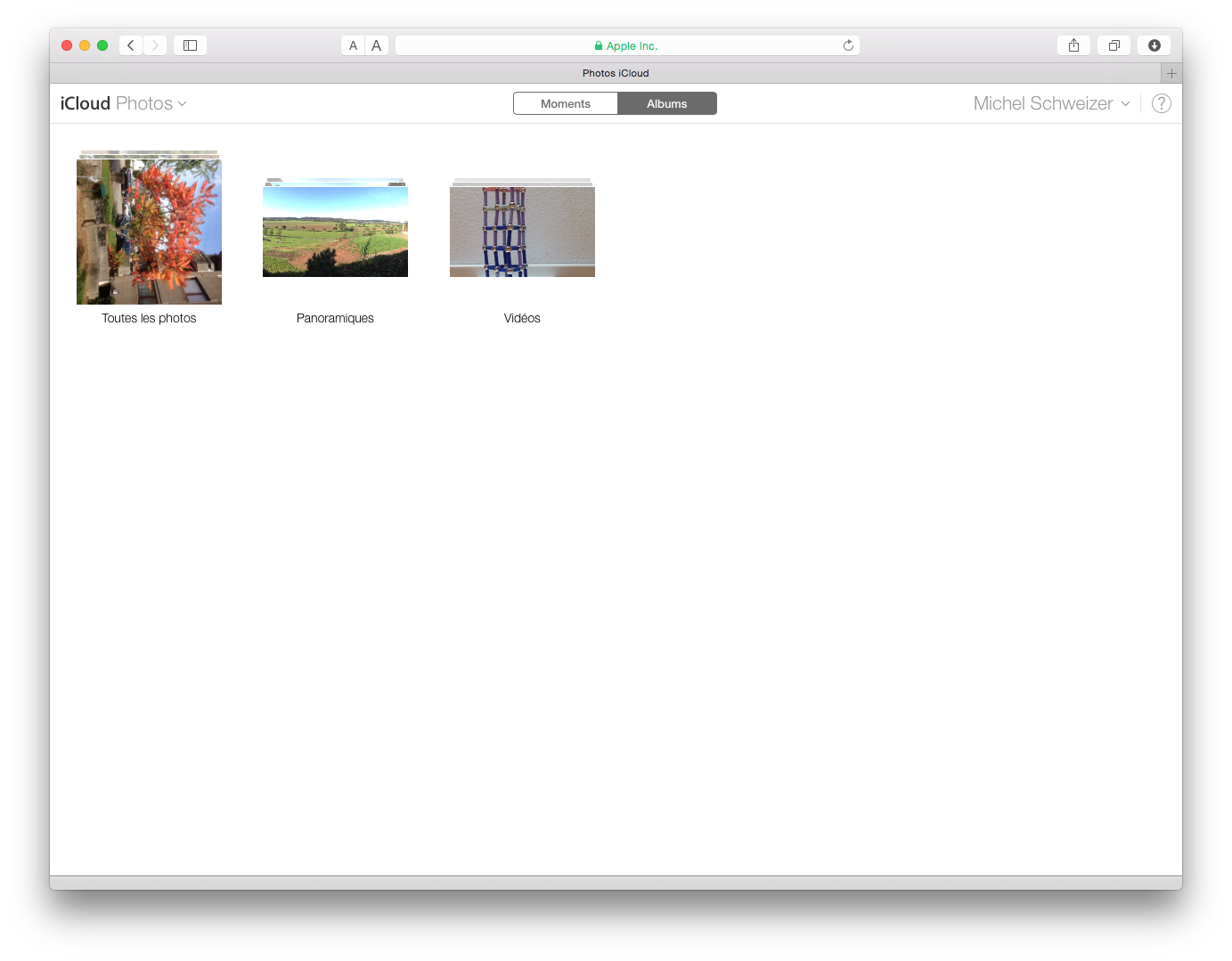
Task: Open the Michel Schweizer account menu
Action: point(1051,103)
